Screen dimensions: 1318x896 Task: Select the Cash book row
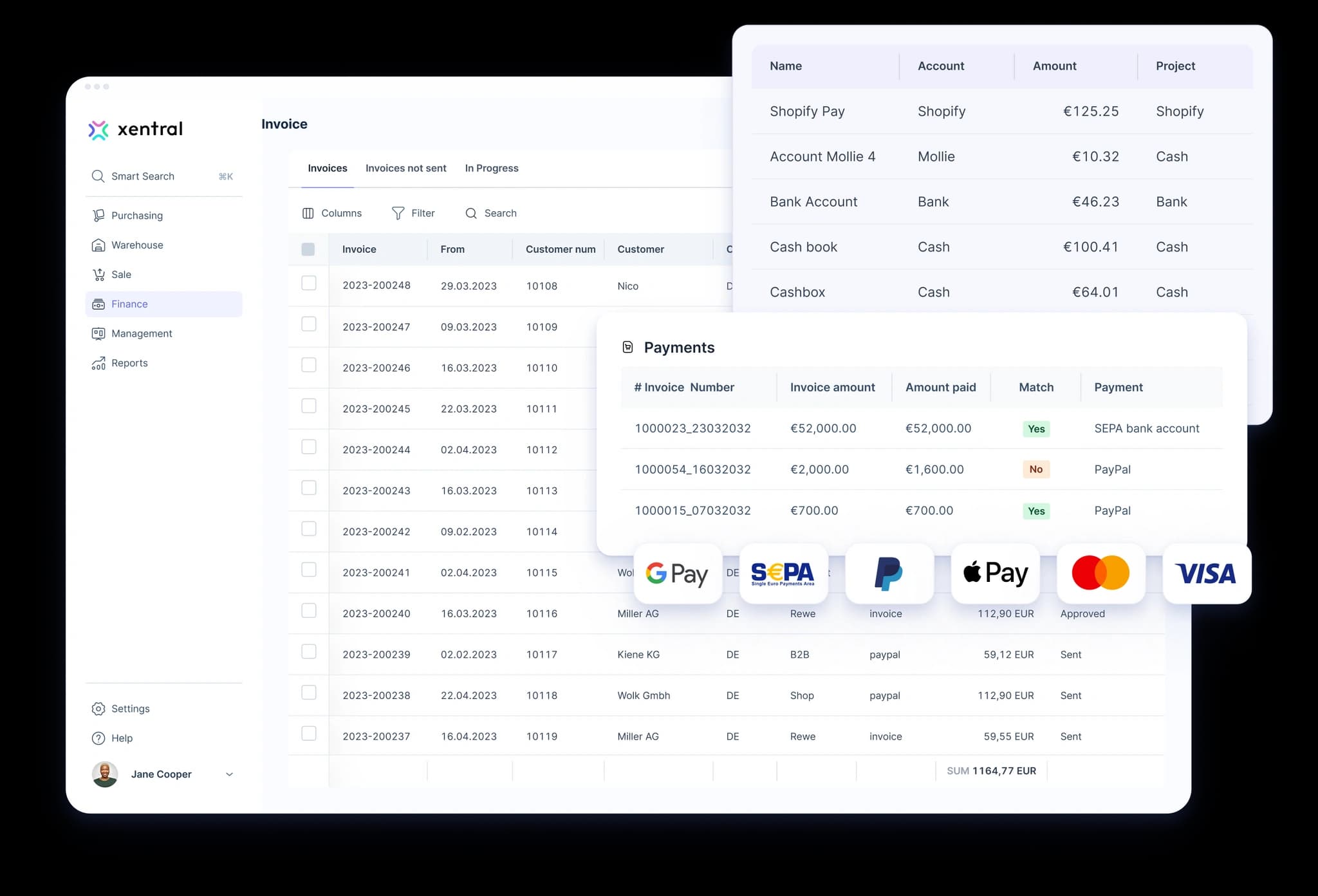[1002, 247]
